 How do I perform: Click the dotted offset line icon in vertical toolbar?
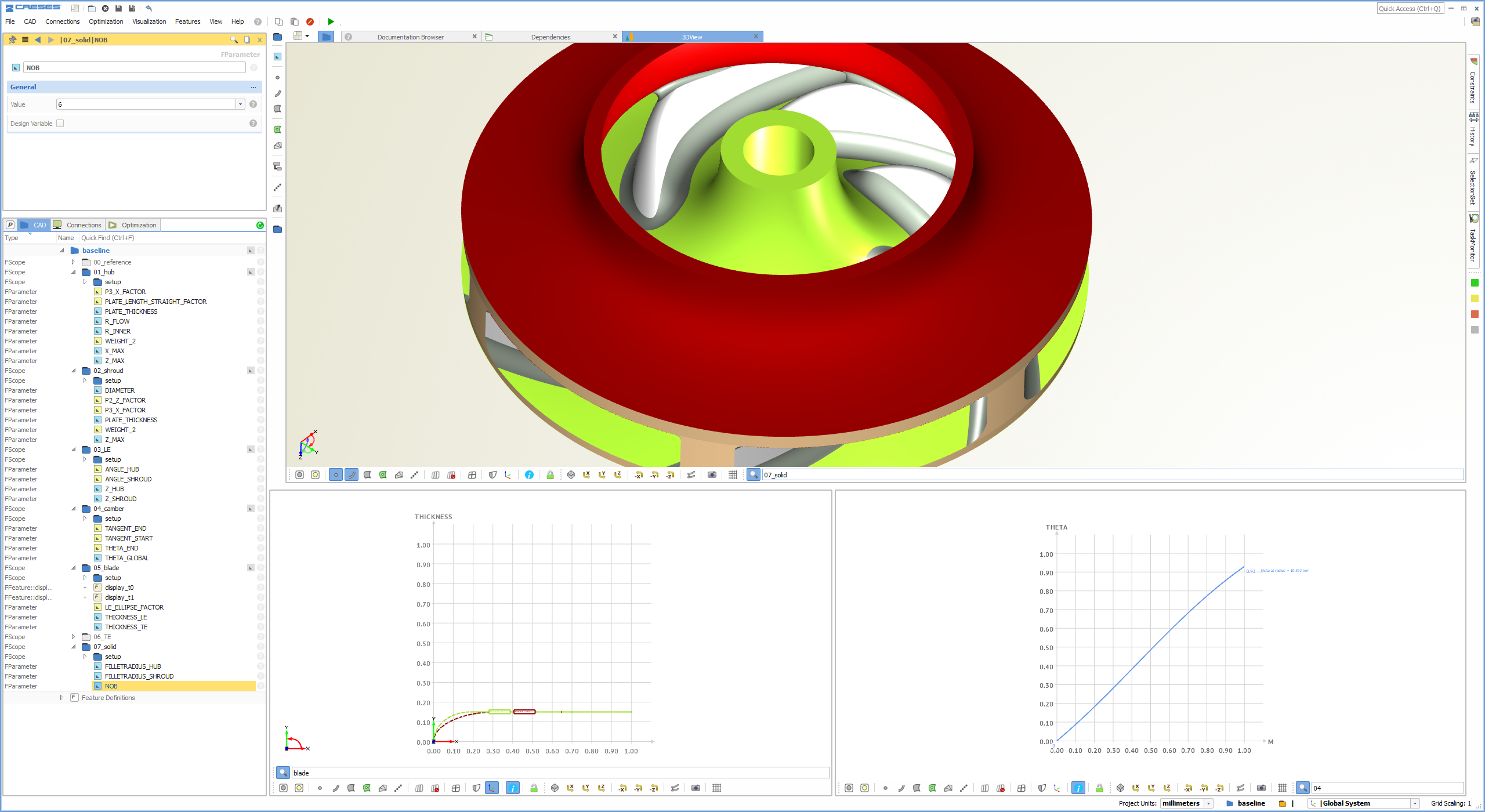(x=277, y=187)
